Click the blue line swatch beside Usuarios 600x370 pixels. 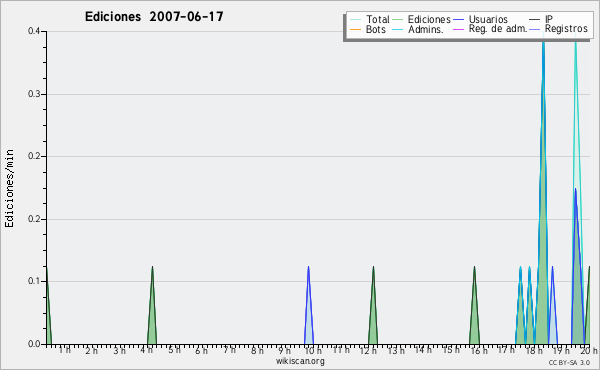coord(458,20)
